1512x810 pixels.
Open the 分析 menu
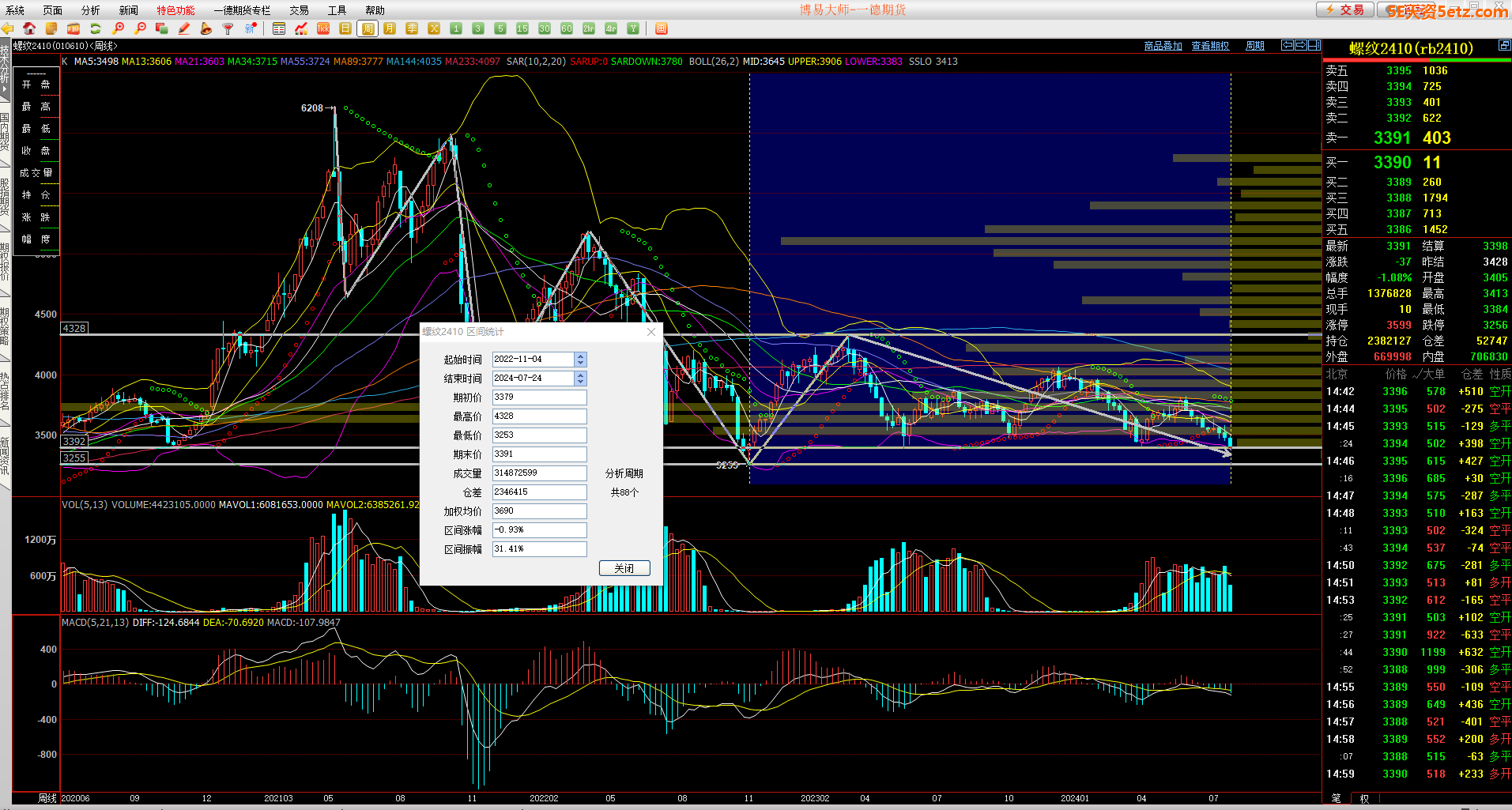90,10
